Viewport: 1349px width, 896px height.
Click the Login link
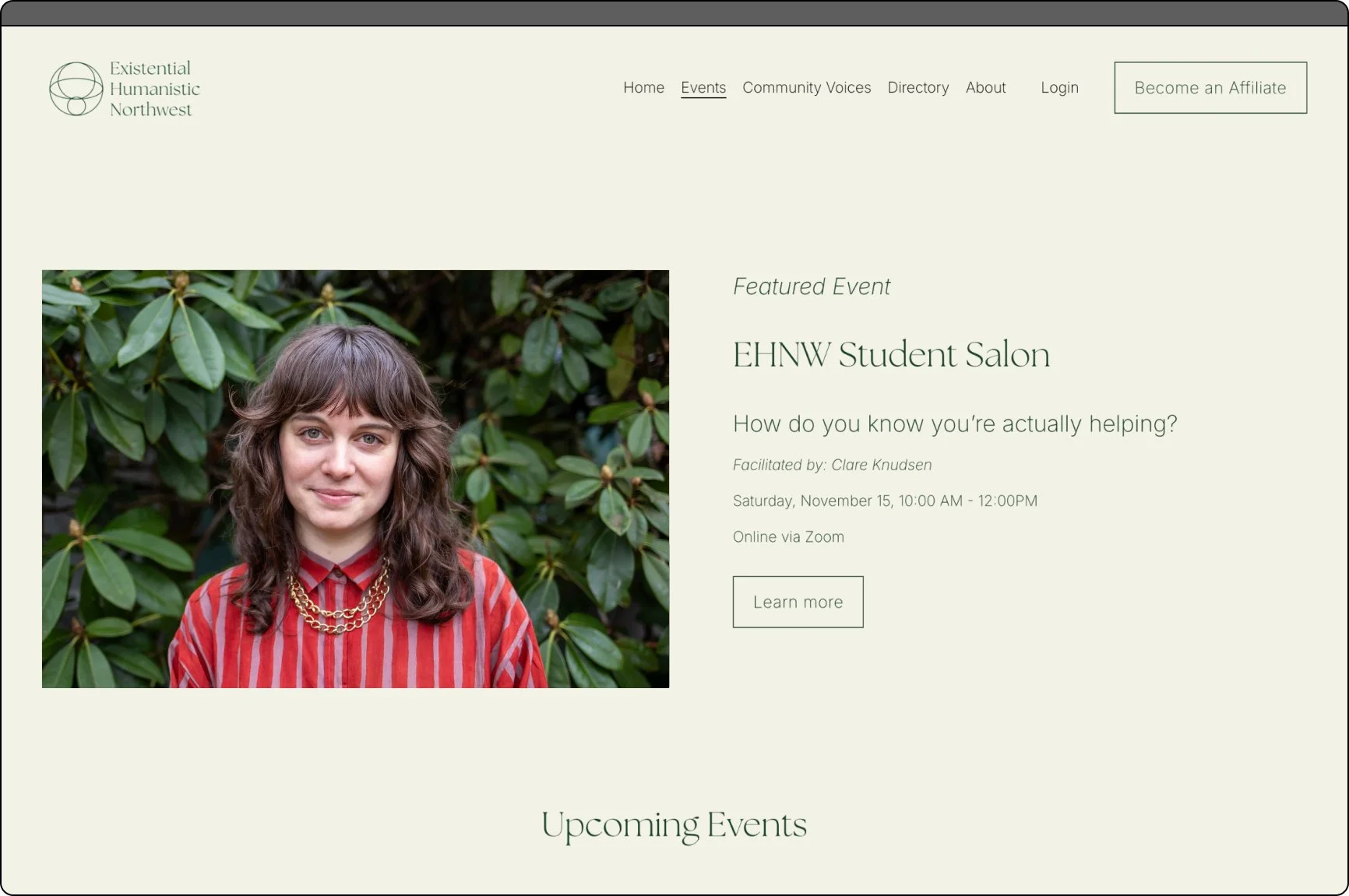(1060, 88)
